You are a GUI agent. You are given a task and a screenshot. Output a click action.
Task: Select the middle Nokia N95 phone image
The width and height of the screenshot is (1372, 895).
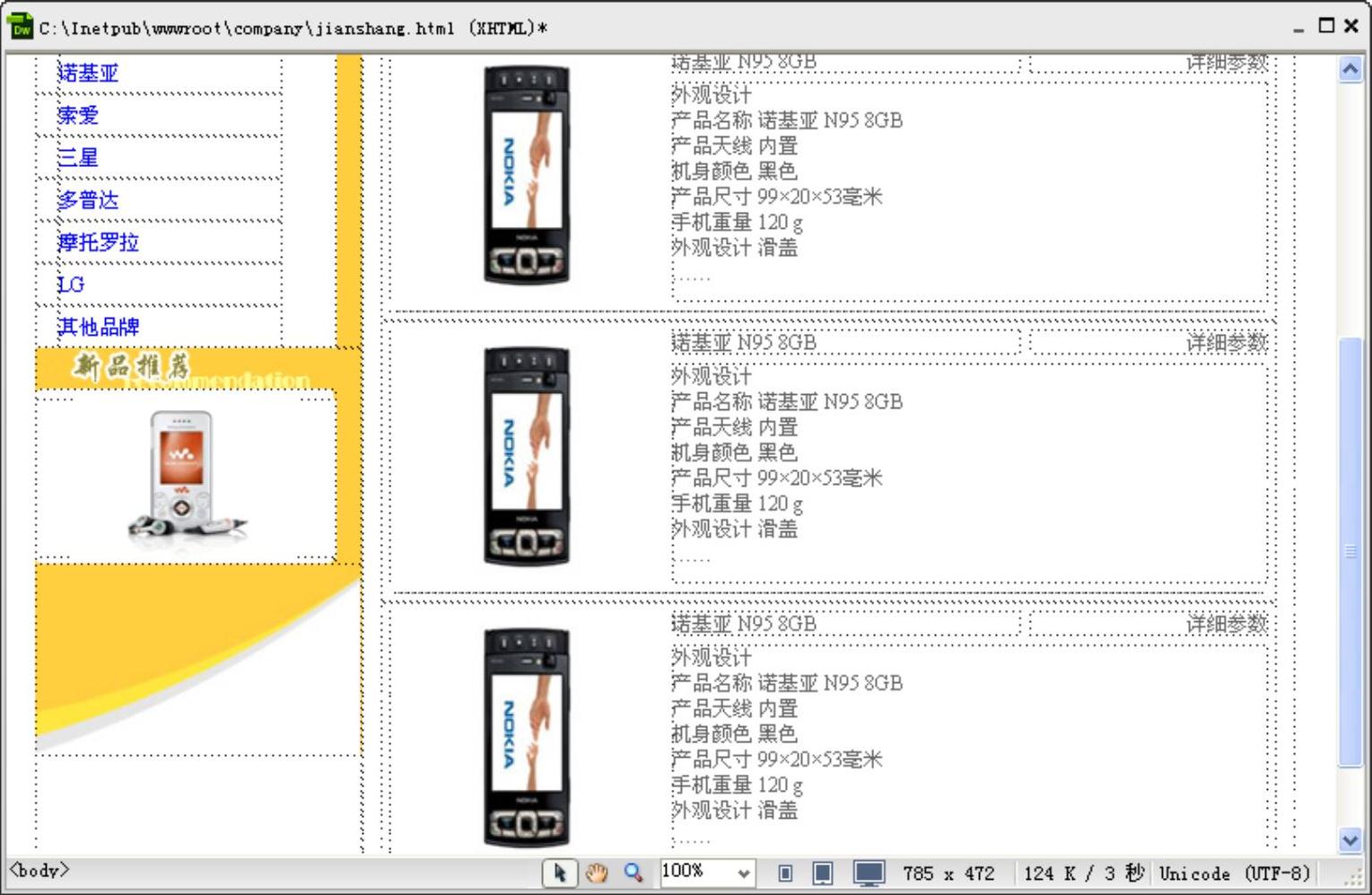point(527,456)
